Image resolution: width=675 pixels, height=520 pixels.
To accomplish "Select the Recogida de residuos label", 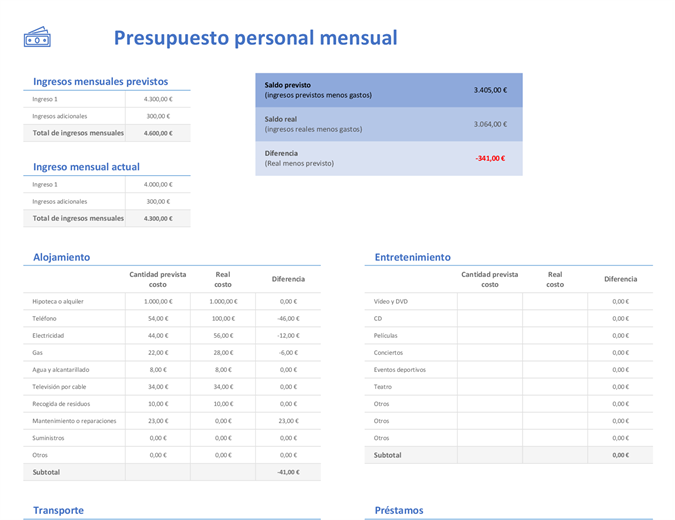I will 61,404.
